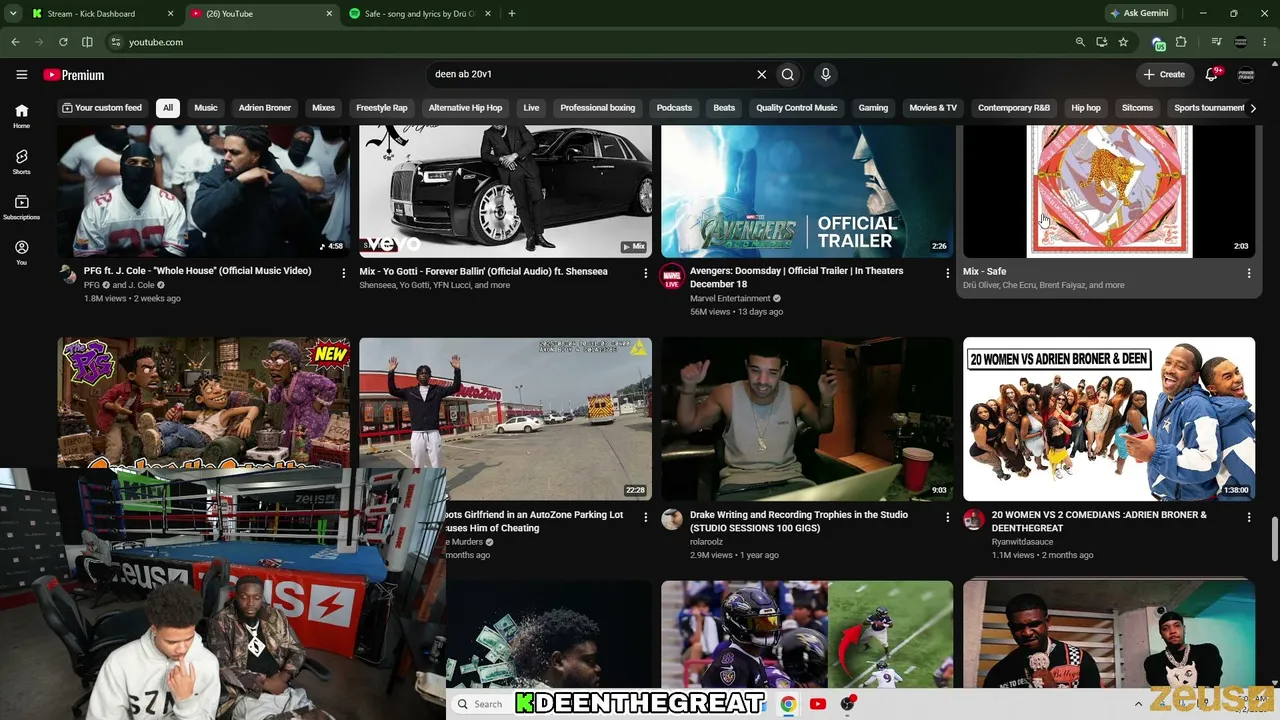This screenshot has width=1280, height=720.
Task: Select the Adrien Broner filter chip
Action: pyautogui.click(x=265, y=108)
